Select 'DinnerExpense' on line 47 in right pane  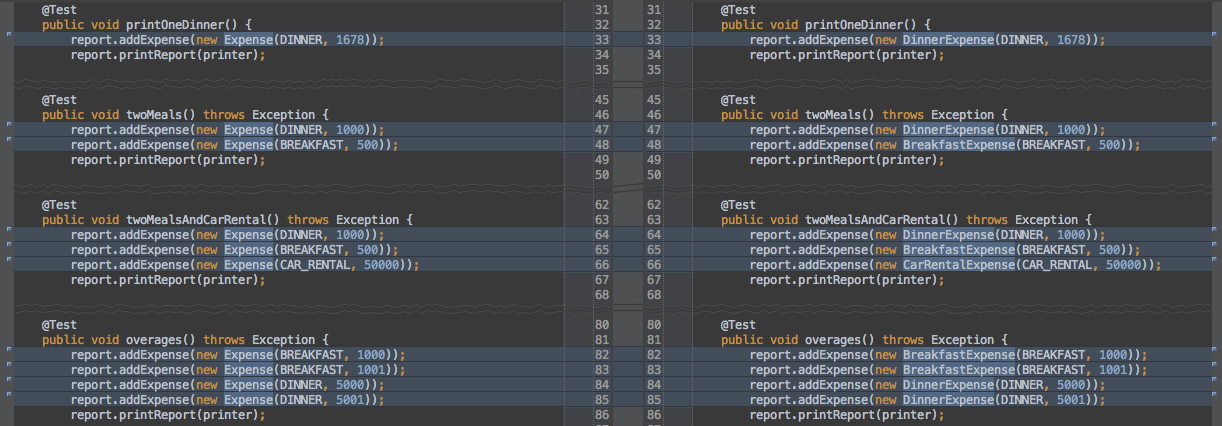[x=948, y=129]
